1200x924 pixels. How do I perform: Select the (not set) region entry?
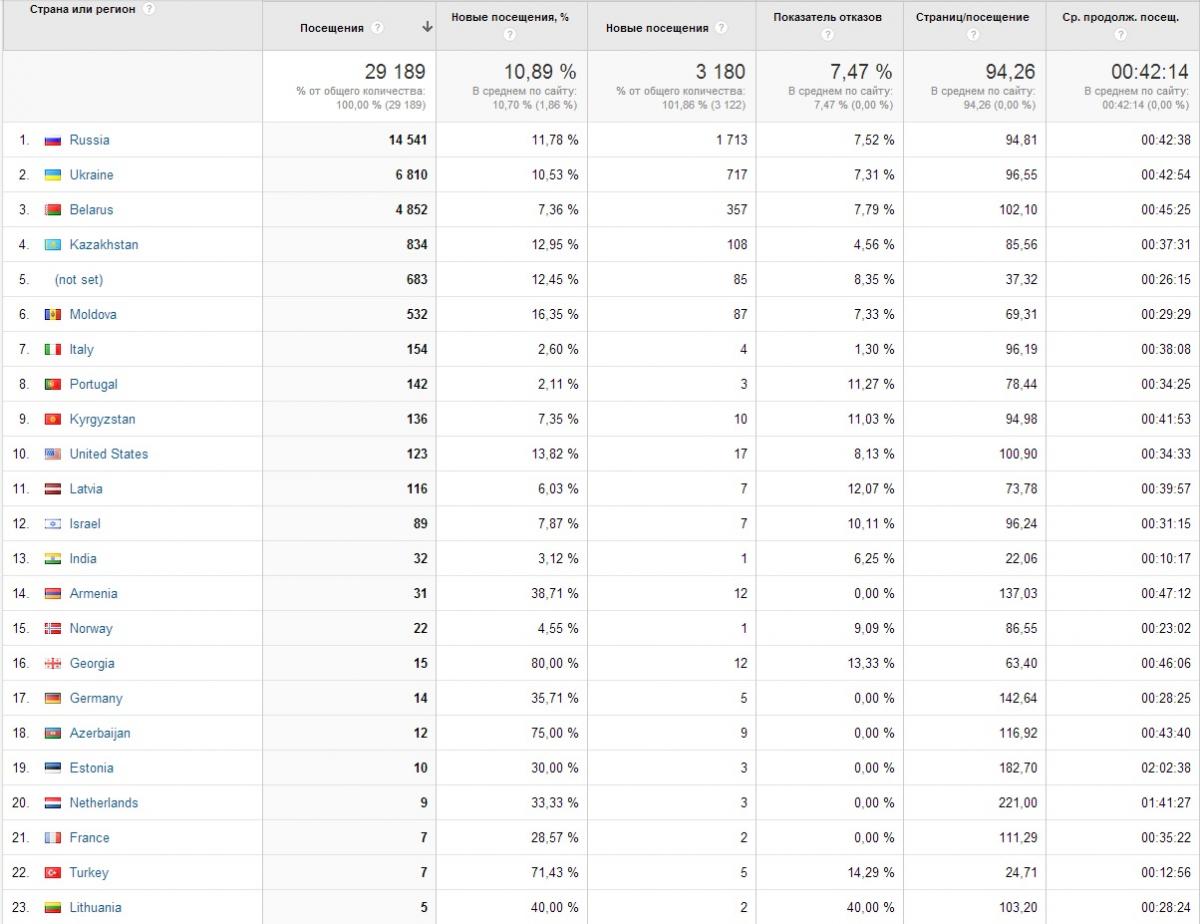coord(79,280)
